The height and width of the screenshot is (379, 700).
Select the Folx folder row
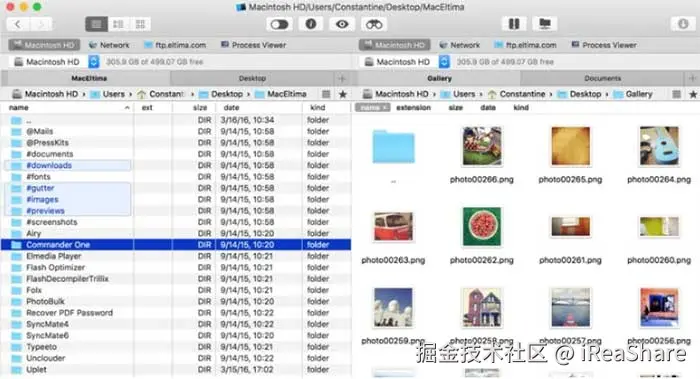(x=176, y=290)
